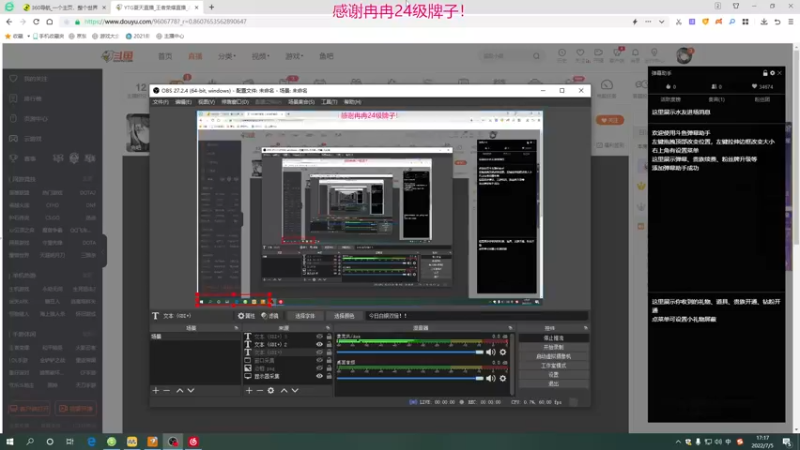Open 控件 dock panel menu icon
This screenshot has width=800, height=450.
click(x=585, y=328)
